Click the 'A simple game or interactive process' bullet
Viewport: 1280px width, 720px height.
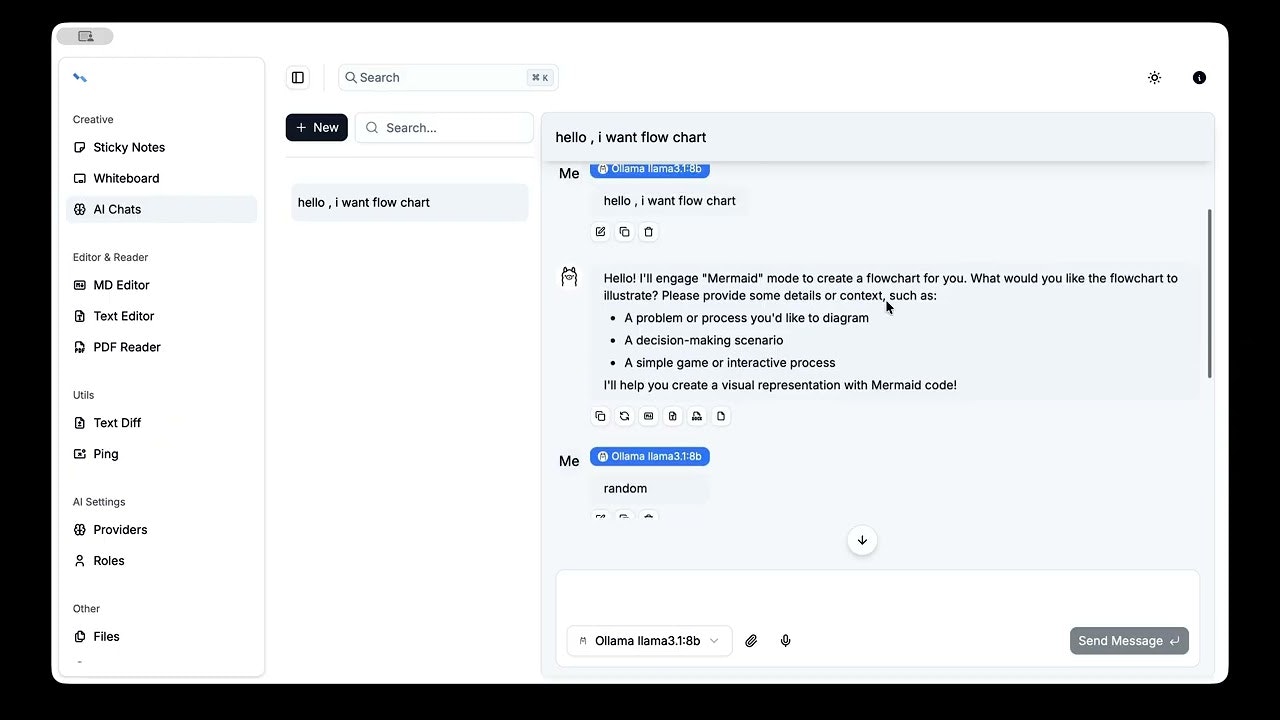click(x=730, y=363)
